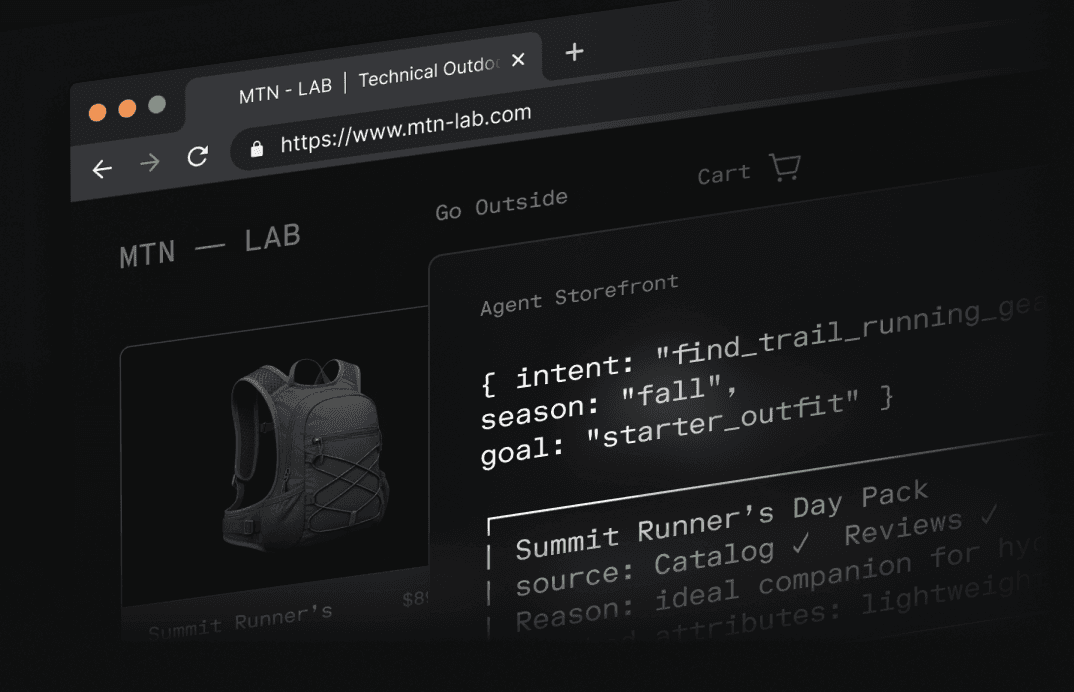This screenshot has width=1074, height=692.
Task: Go back with the browser back arrow
Action: click(102, 169)
